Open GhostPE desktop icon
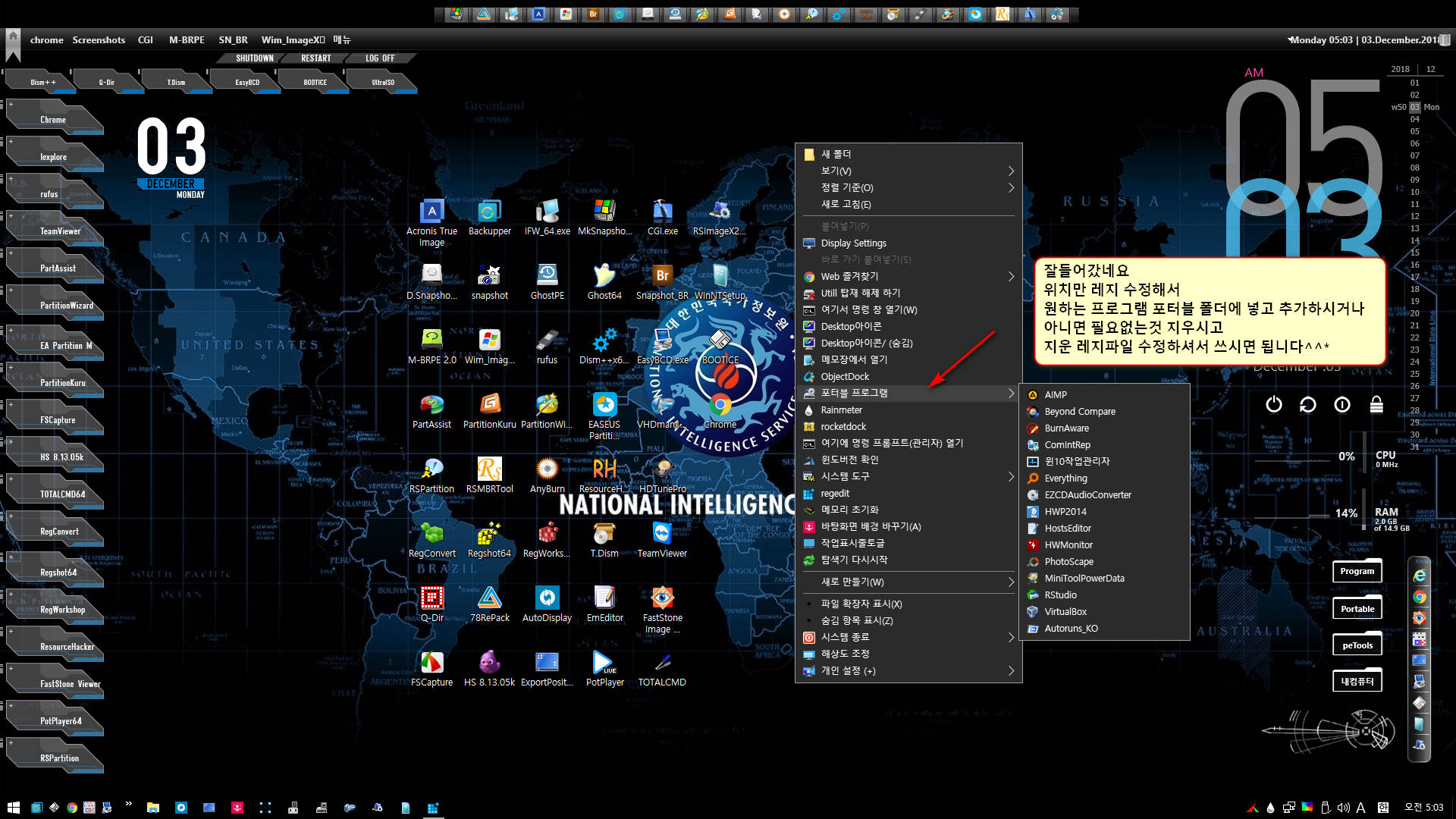1456x819 pixels. coord(547,283)
